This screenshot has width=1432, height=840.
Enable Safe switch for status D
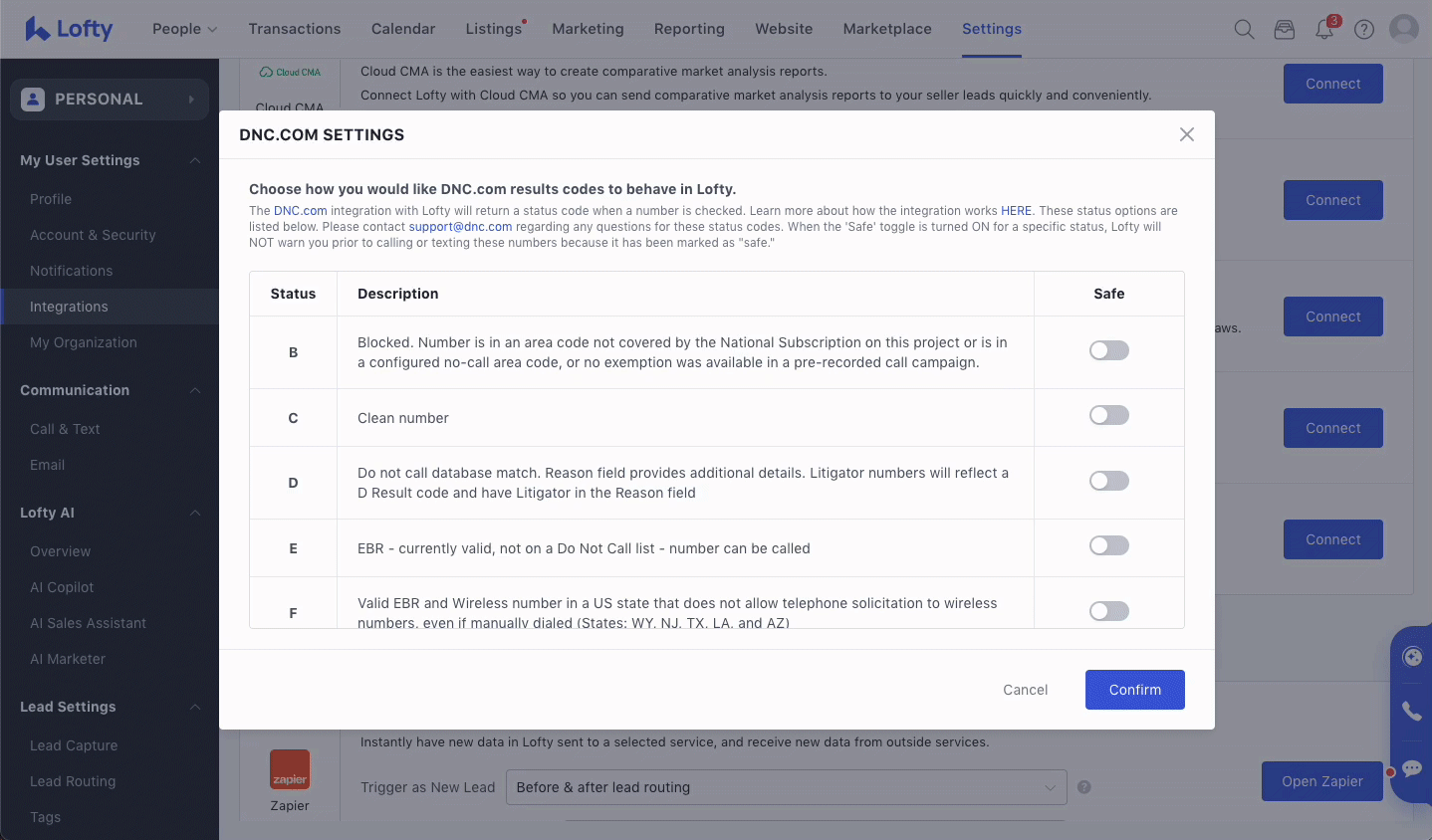coord(1108,481)
